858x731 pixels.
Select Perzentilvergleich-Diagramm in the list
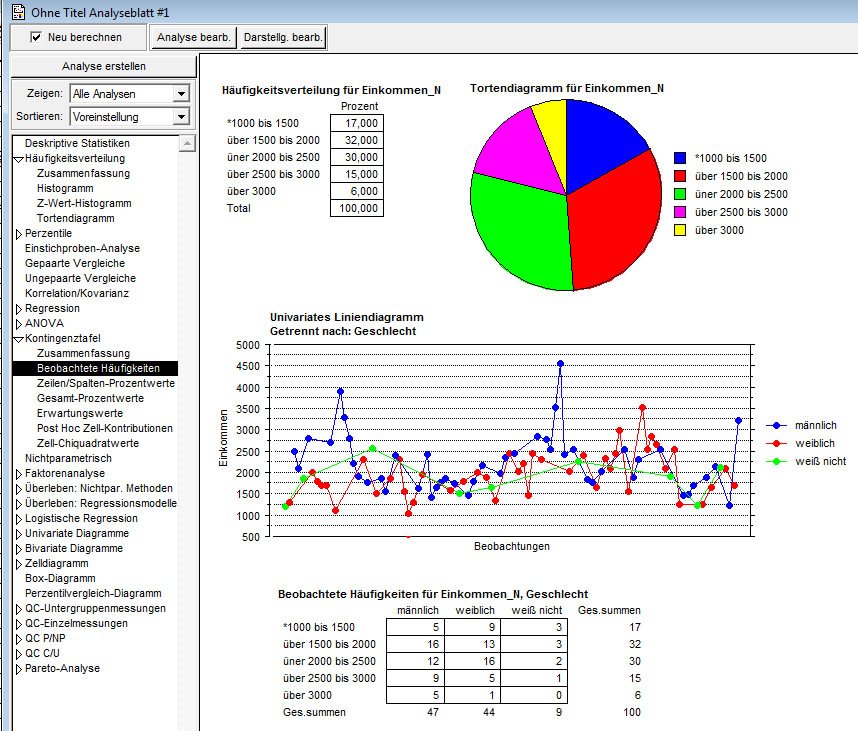(93, 593)
